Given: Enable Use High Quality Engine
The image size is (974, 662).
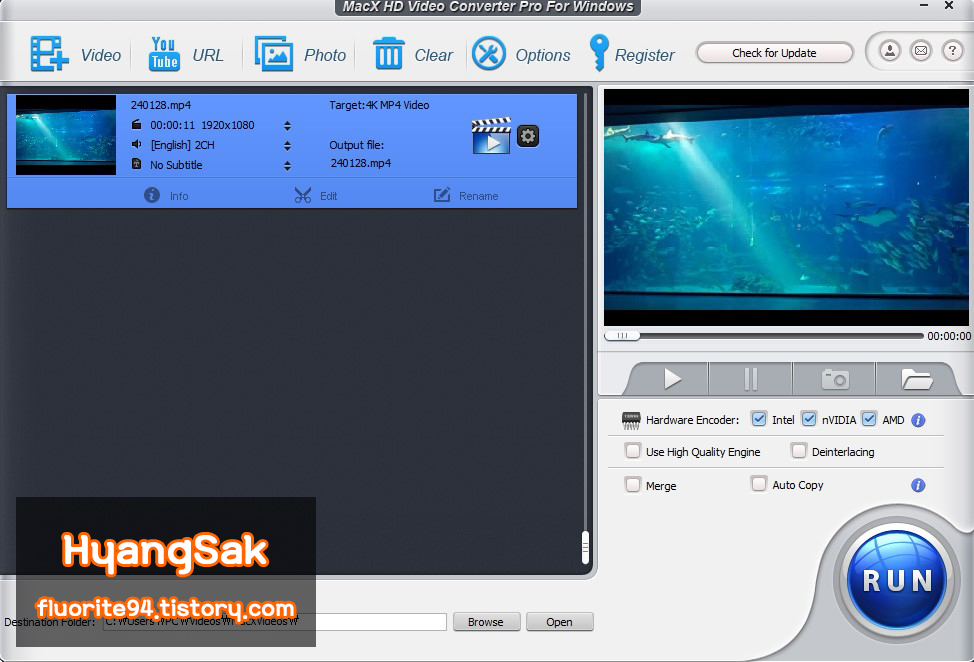Looking at the screenshot, I should (x=632, y=451).
